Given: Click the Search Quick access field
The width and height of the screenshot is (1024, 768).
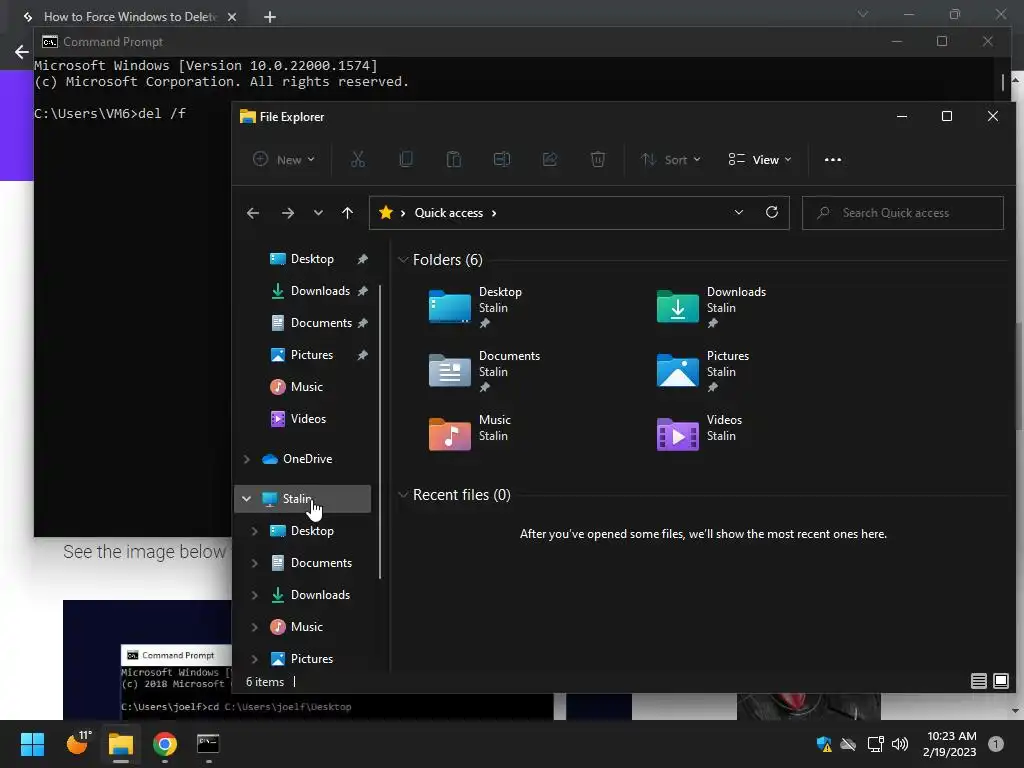Looking at the screenshot, I should [903, 213].
